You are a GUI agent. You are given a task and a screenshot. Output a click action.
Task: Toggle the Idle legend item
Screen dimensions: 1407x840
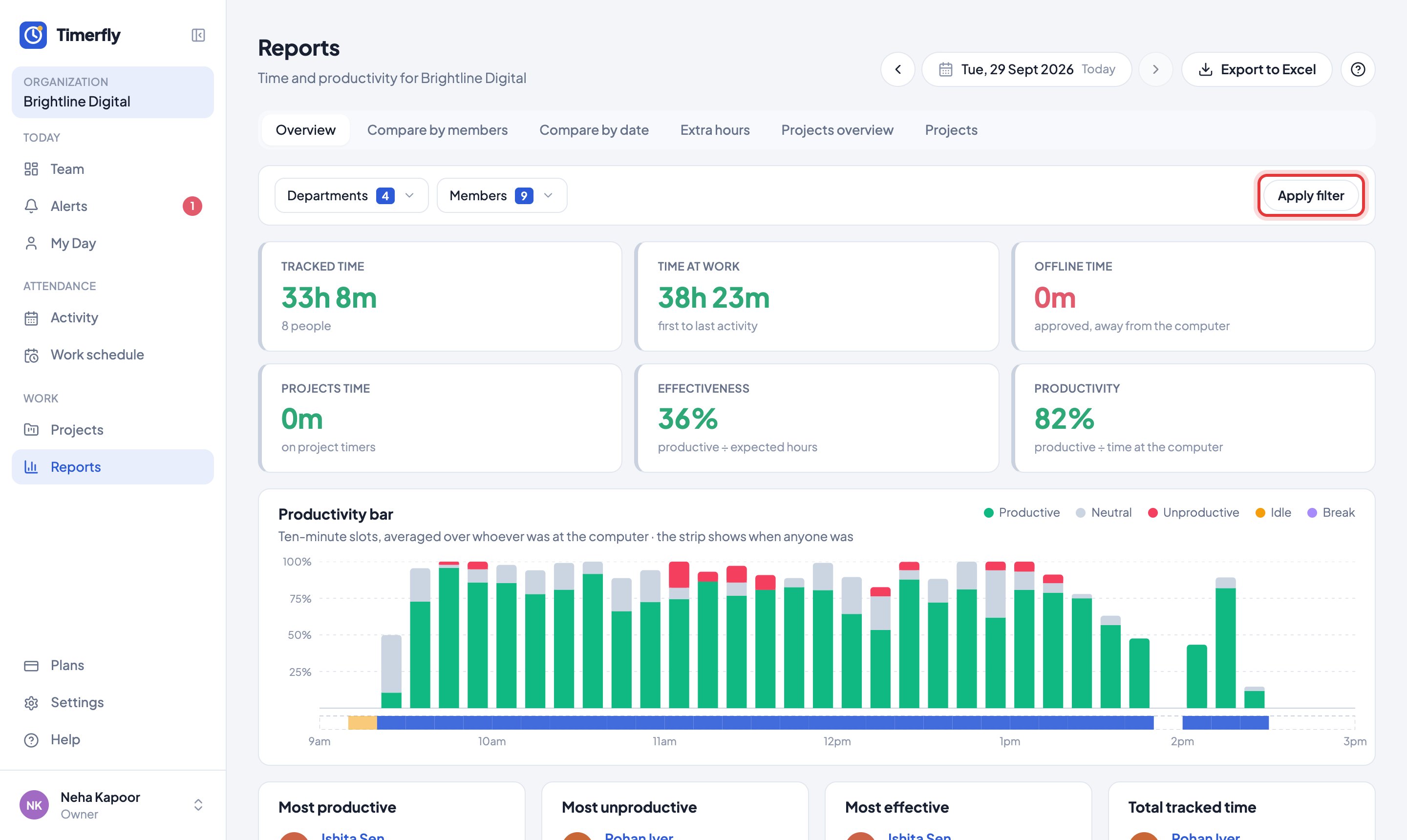[1273, 512]
